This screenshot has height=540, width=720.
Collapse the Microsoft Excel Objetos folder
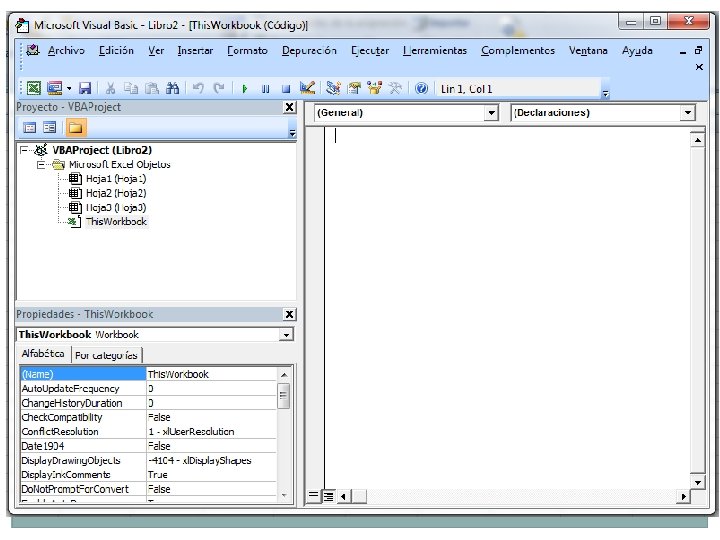41,164
